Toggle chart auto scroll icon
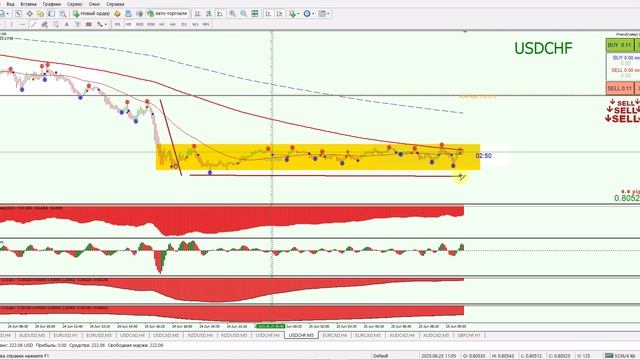Screen dimensions: 640x360 268,13
